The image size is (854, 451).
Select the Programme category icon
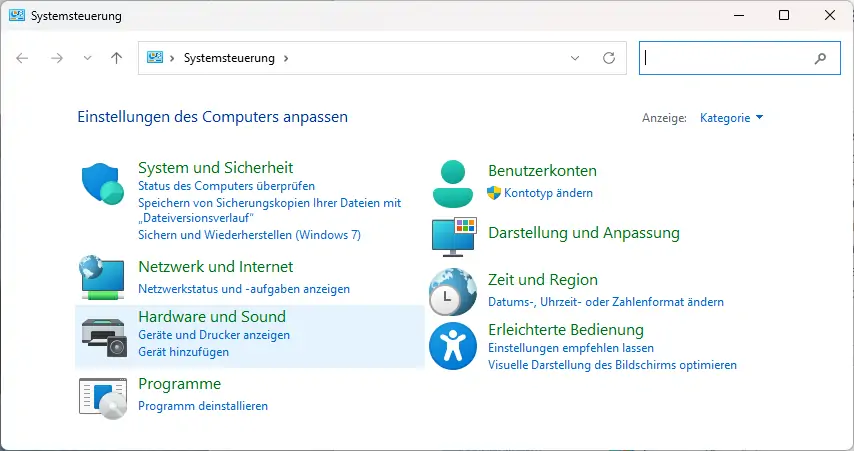[104, 396]
